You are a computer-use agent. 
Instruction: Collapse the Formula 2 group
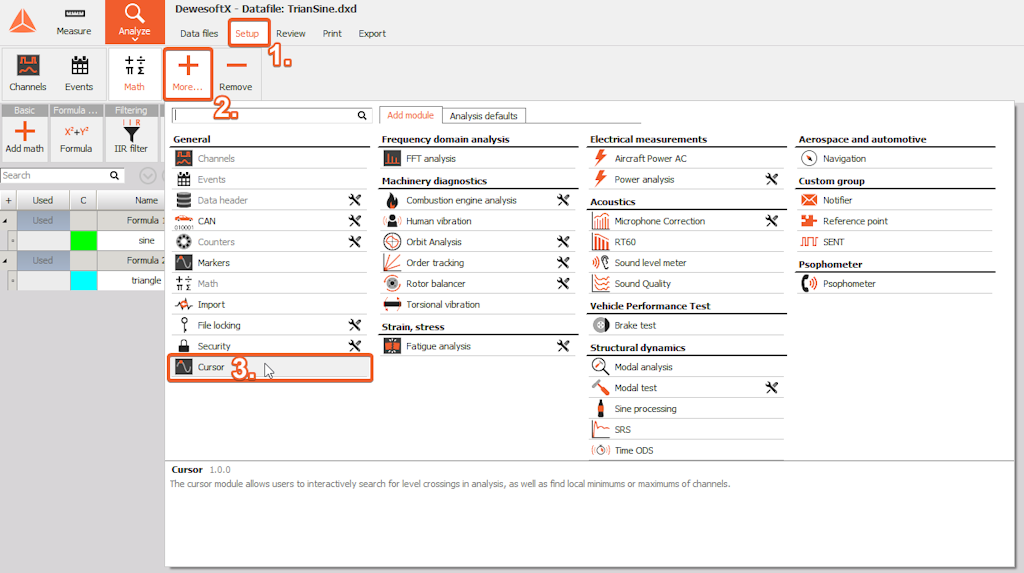[5, 261]
